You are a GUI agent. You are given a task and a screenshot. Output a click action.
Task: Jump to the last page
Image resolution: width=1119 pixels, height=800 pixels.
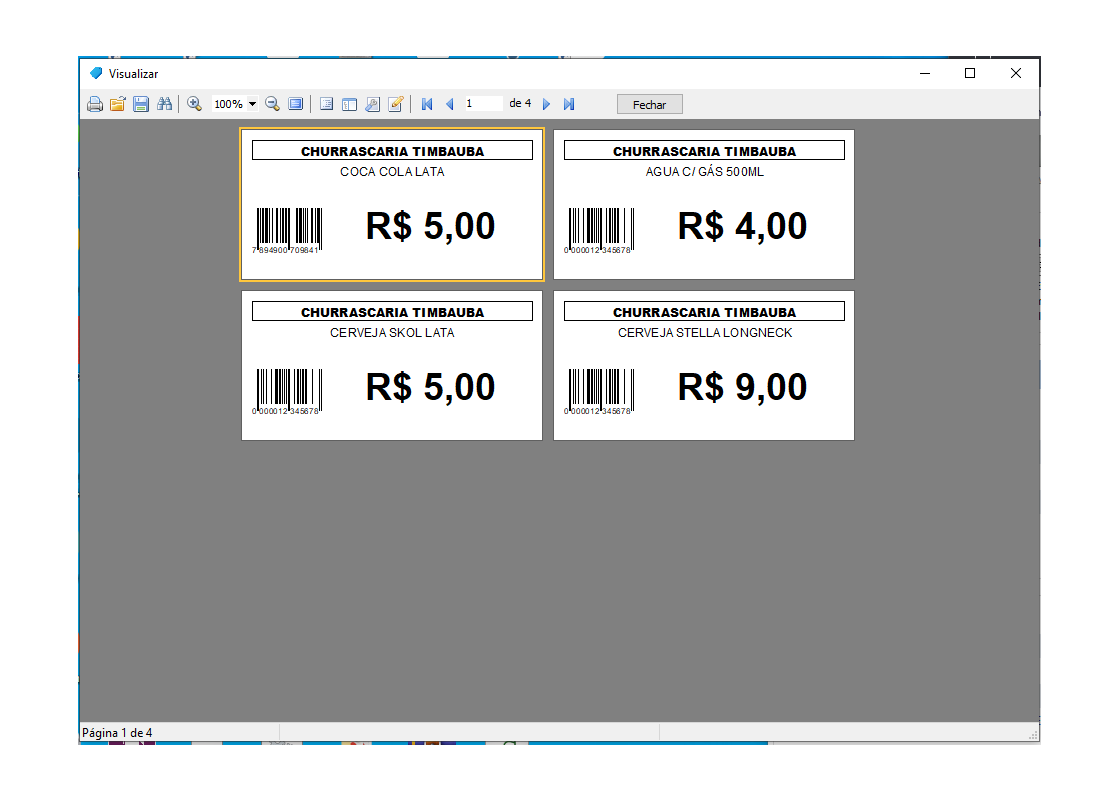click(x=569, y=104)
